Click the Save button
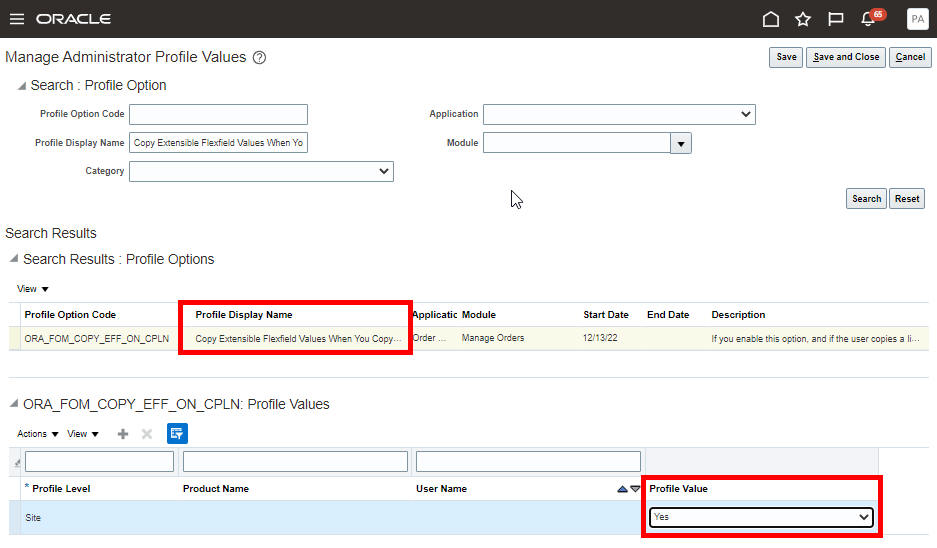 786,57
